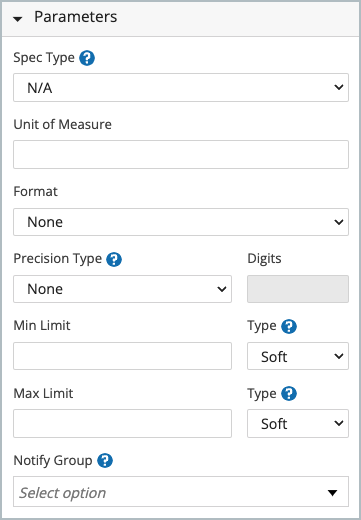Click the disabled Digits field
This screenshot has height=520, width=361.
pos(298,289)
